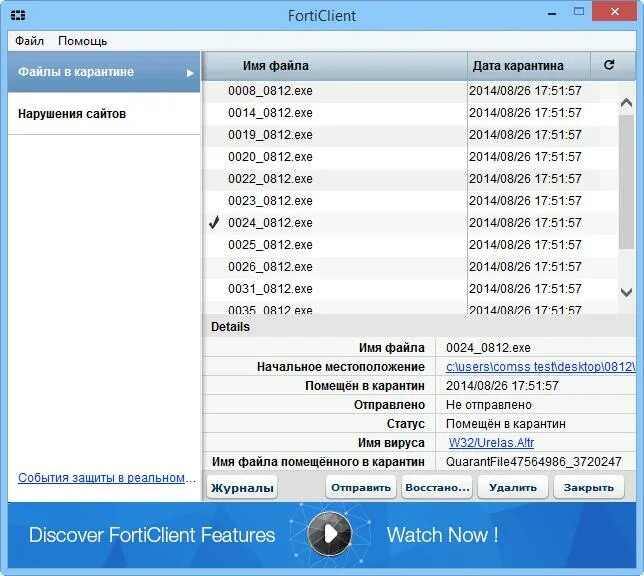This screenshot has height=576, width=644.
Task: Select row 0025_0812.exe
Action: [411, 244]
